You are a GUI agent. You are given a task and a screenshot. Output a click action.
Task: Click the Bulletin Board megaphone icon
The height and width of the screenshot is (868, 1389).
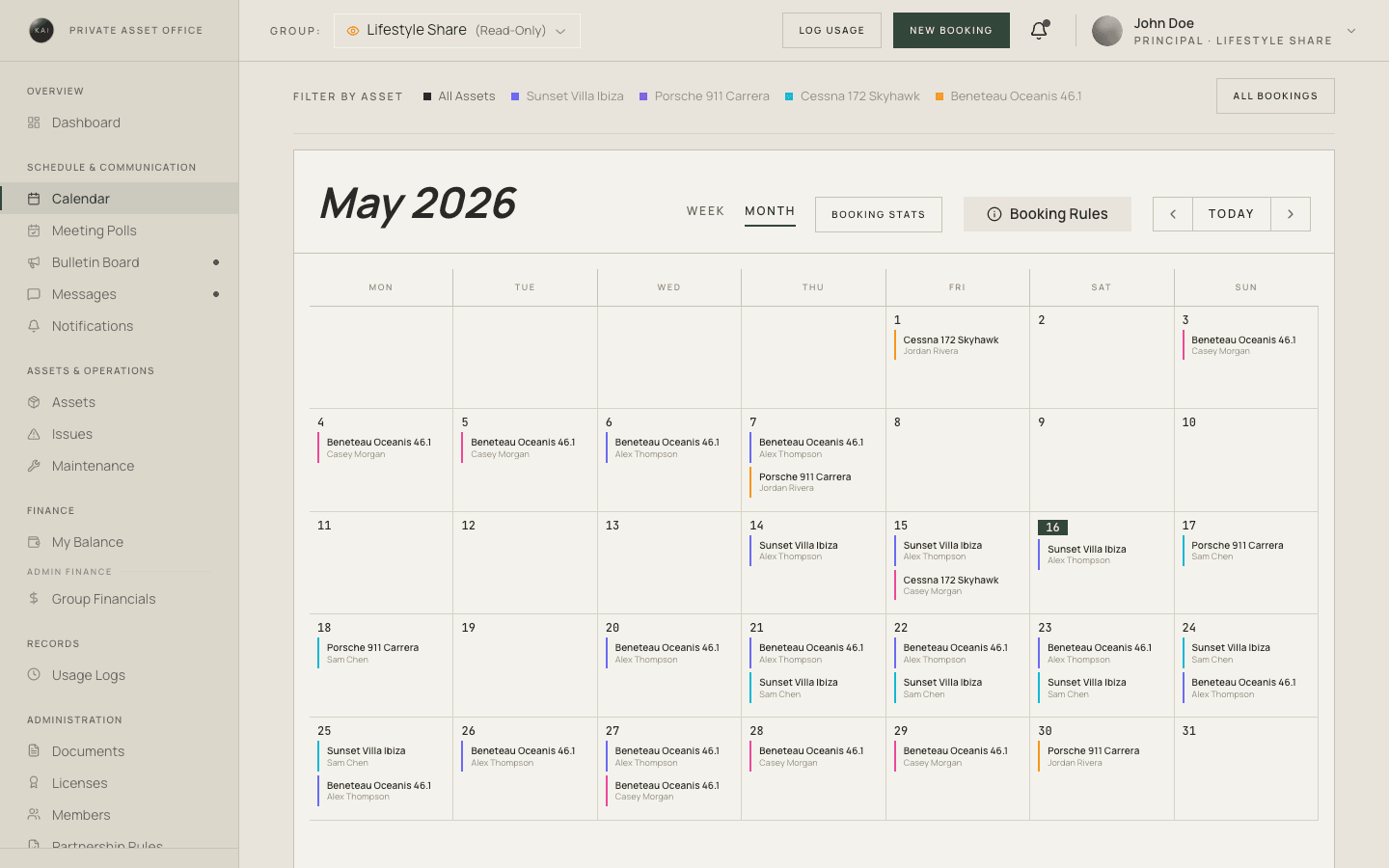tap(34, 262)
